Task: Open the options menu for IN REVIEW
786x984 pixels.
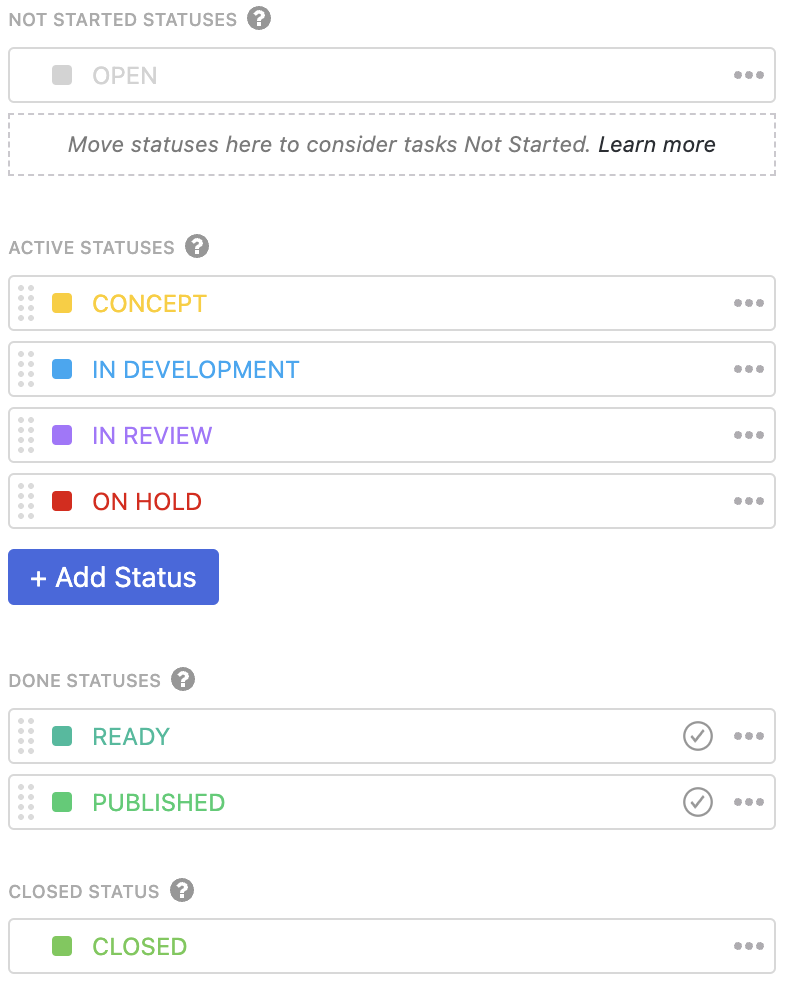Action: click(x=748, y=434)
